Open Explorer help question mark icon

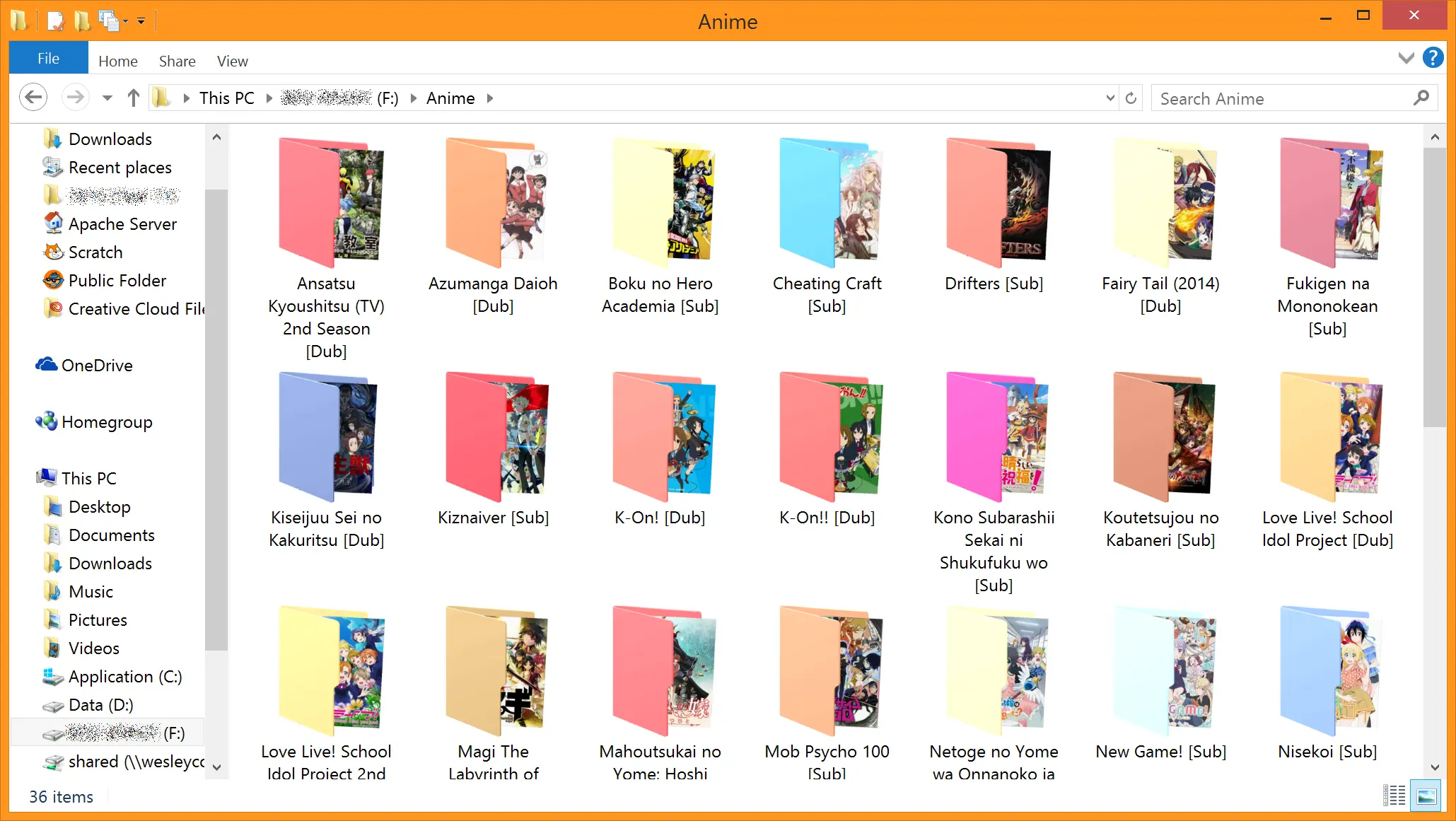point(1433,58)
